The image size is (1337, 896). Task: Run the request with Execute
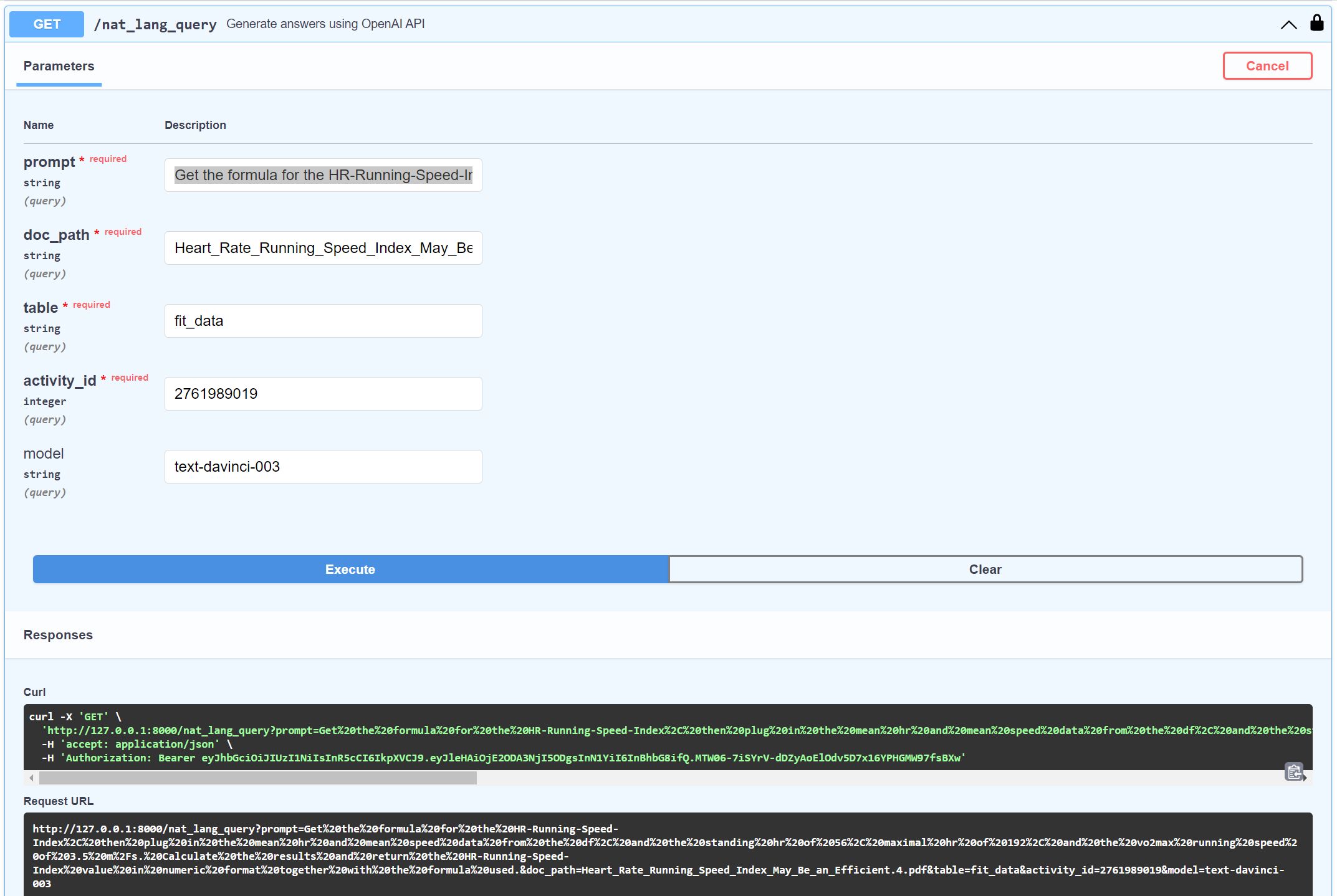(350, 570)
